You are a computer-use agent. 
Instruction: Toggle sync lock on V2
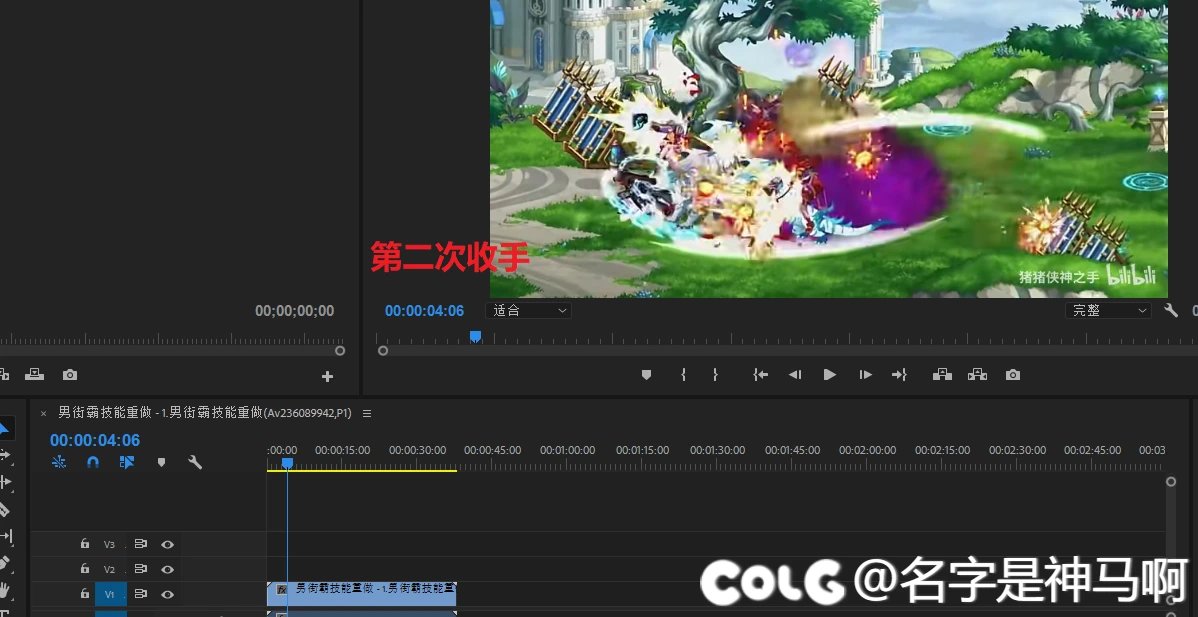click(141, 569)
